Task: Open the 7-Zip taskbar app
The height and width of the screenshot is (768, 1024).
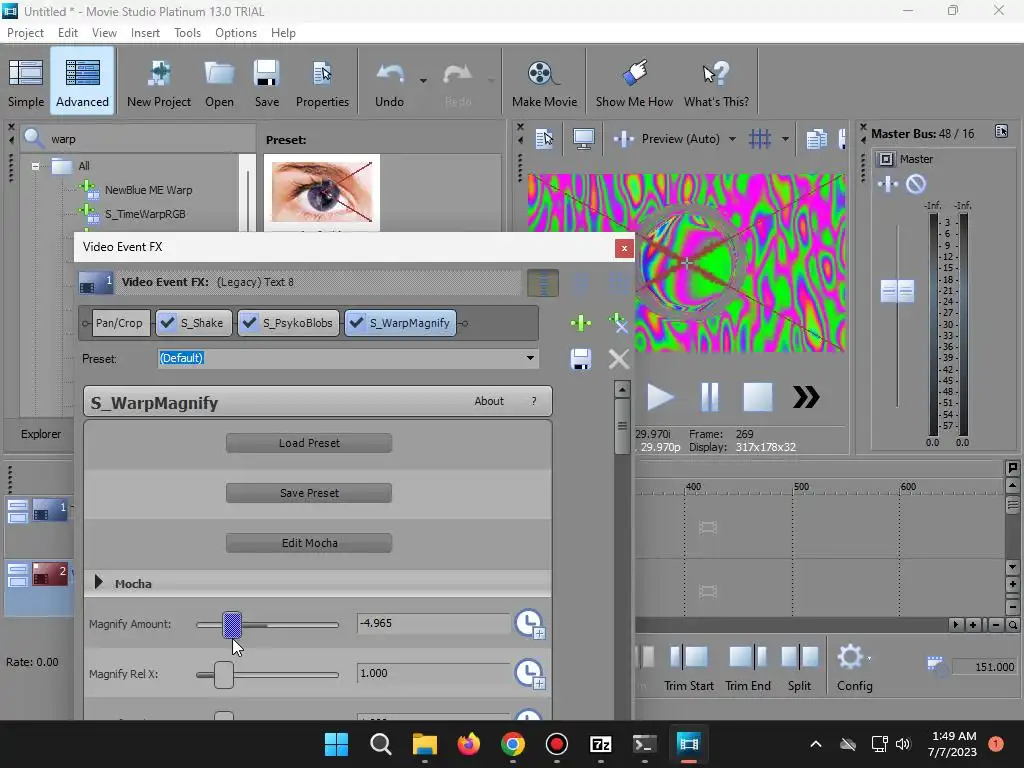Action: pos(600,744)
